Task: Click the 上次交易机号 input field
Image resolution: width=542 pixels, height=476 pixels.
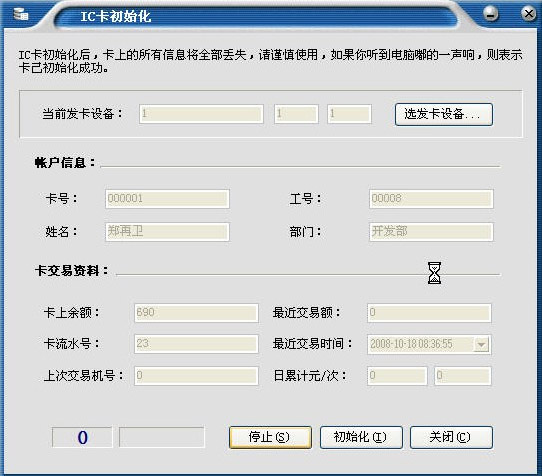Action: (196, 376)
